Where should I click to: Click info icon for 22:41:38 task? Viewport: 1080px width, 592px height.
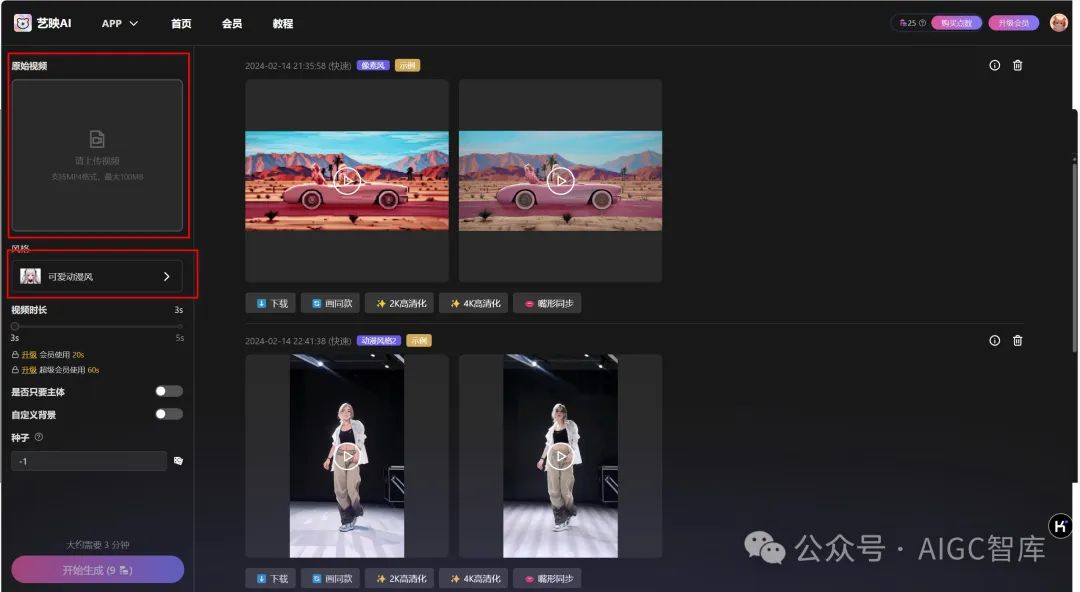pos(995,340)
